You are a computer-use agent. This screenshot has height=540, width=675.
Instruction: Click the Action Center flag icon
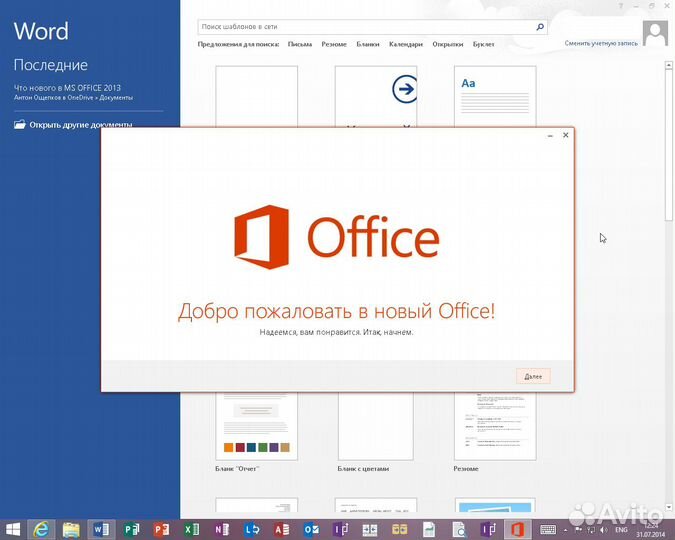579,530
